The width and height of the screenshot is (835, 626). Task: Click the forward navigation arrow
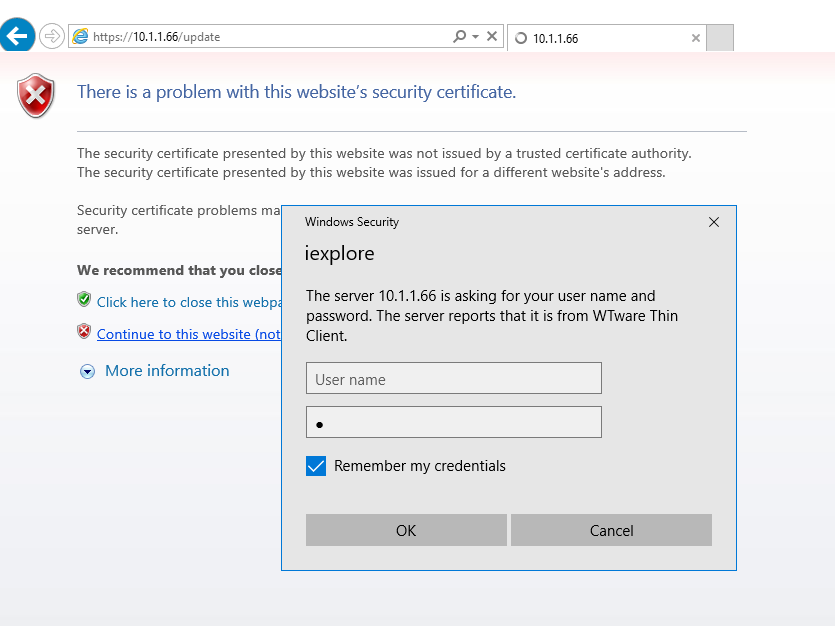tap(50, 35)
